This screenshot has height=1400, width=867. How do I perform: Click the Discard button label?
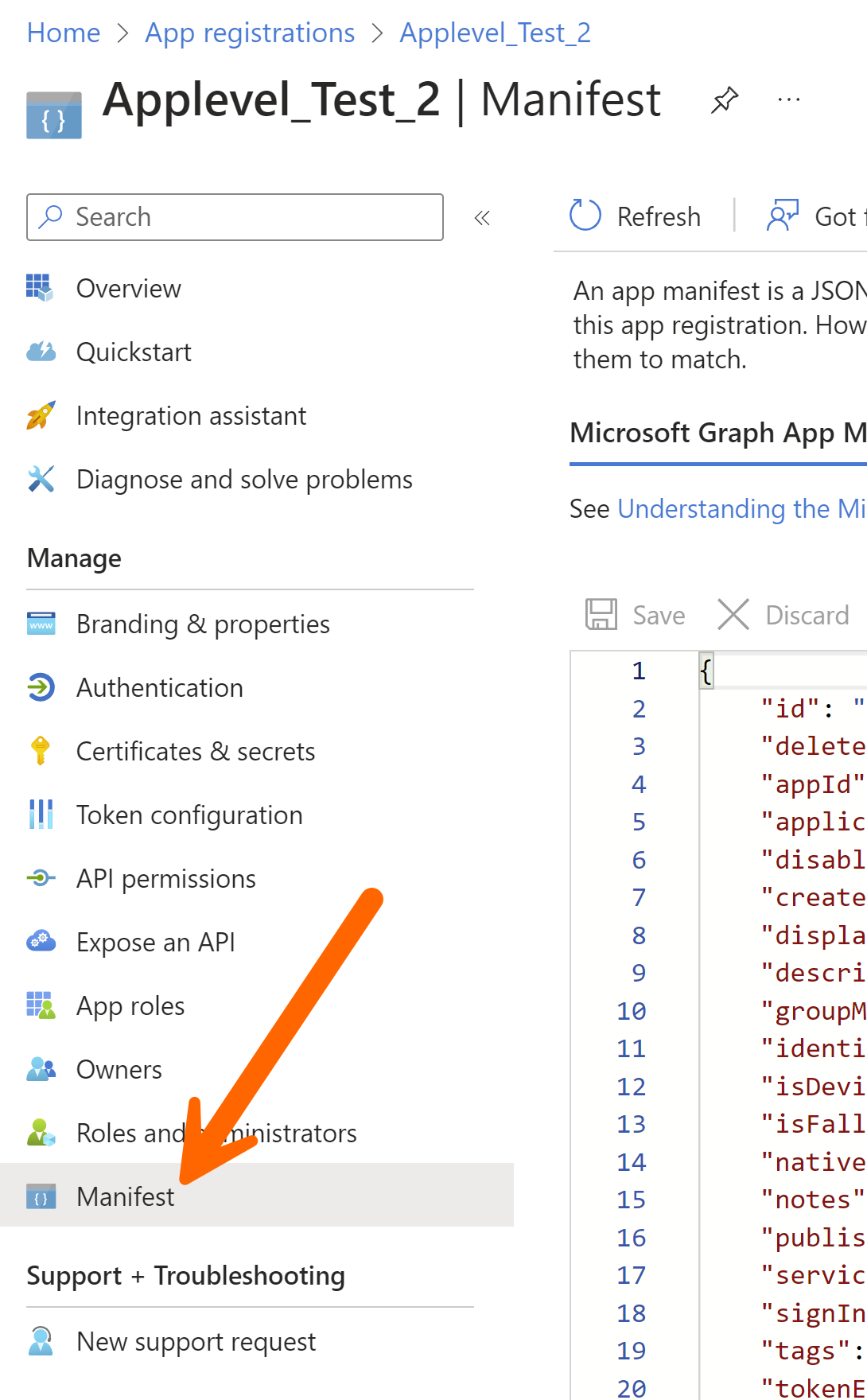[x=807, y=615]
